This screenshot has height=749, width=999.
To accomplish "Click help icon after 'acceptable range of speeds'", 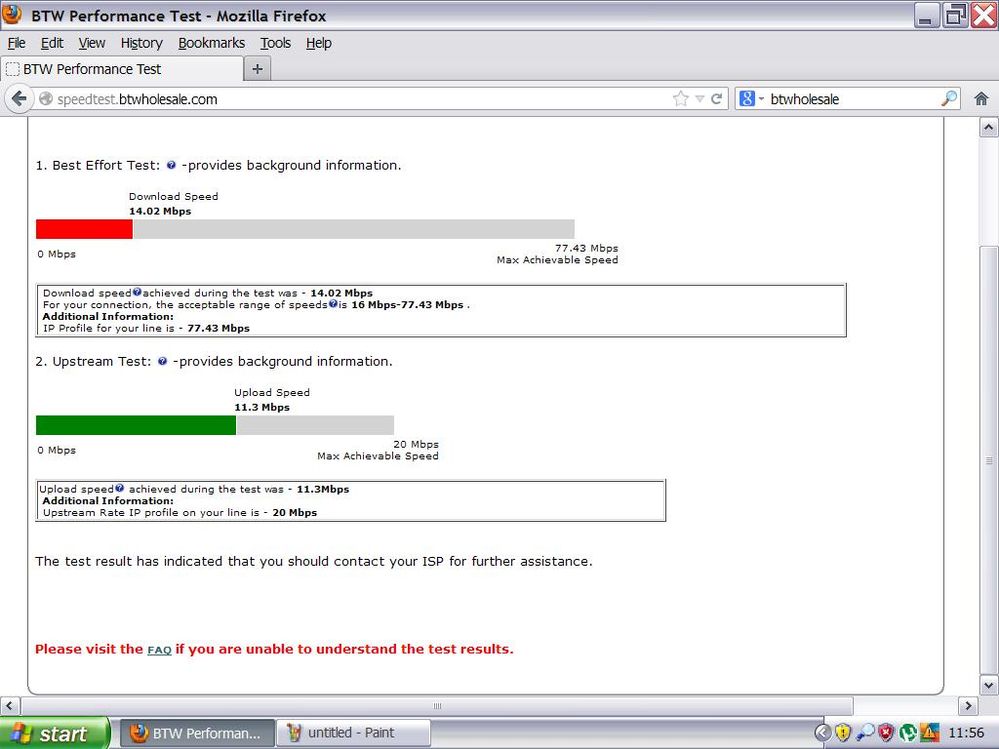I will (333, 304).
